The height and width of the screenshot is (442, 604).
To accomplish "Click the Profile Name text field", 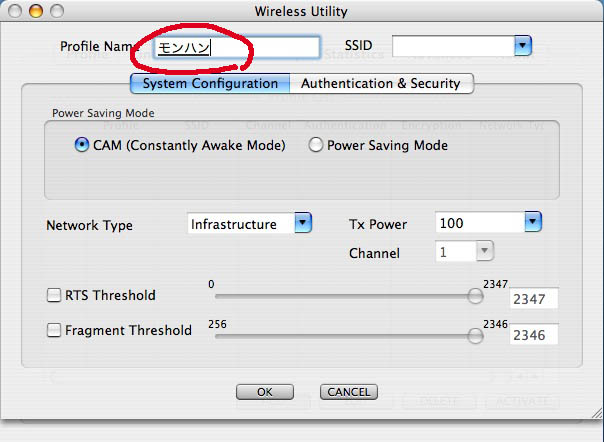I will point(236,47).
